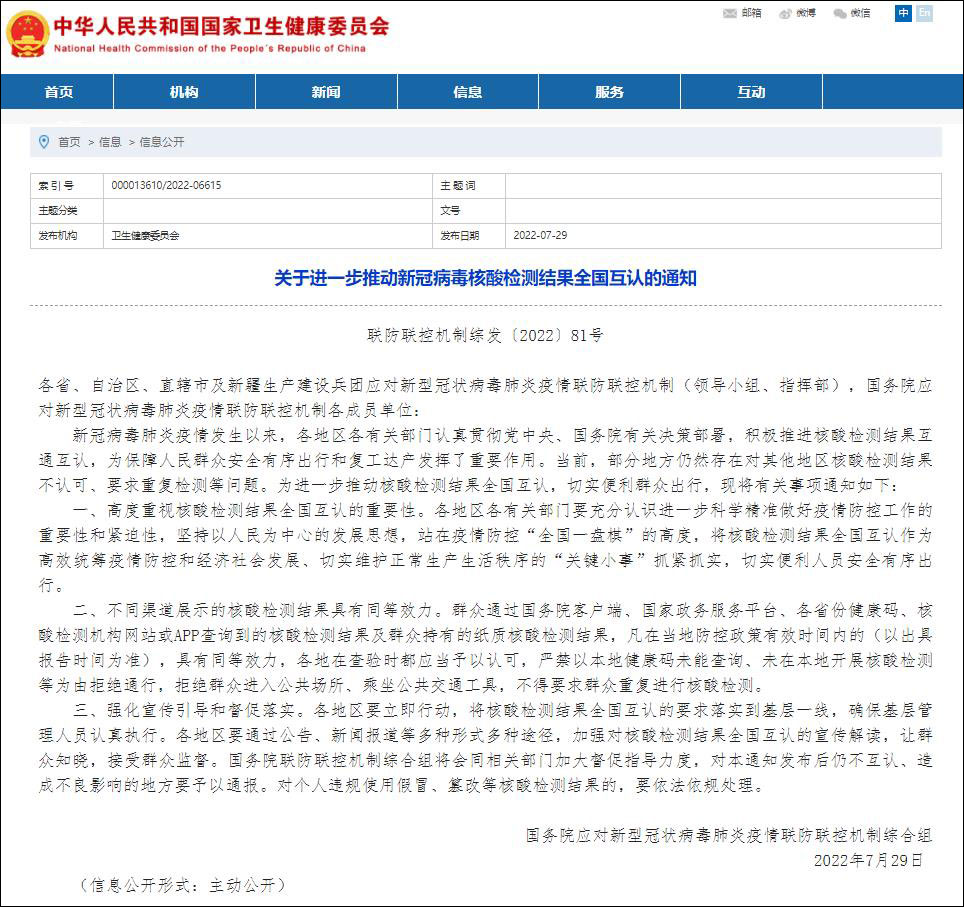
Task: Click the Weibo eye-style icon before 微博
Action: (785, 14)
